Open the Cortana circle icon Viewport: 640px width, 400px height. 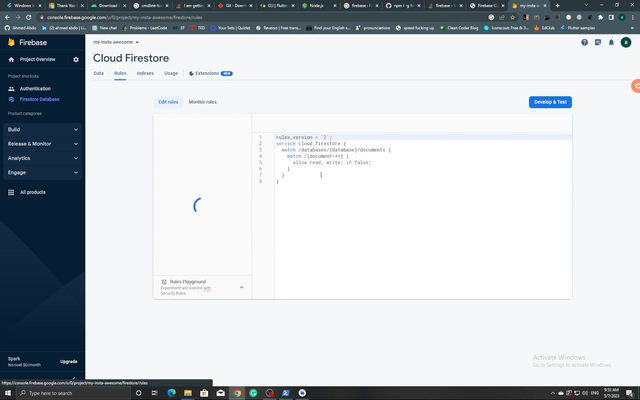pyautogui.click(x=138, y=393)
